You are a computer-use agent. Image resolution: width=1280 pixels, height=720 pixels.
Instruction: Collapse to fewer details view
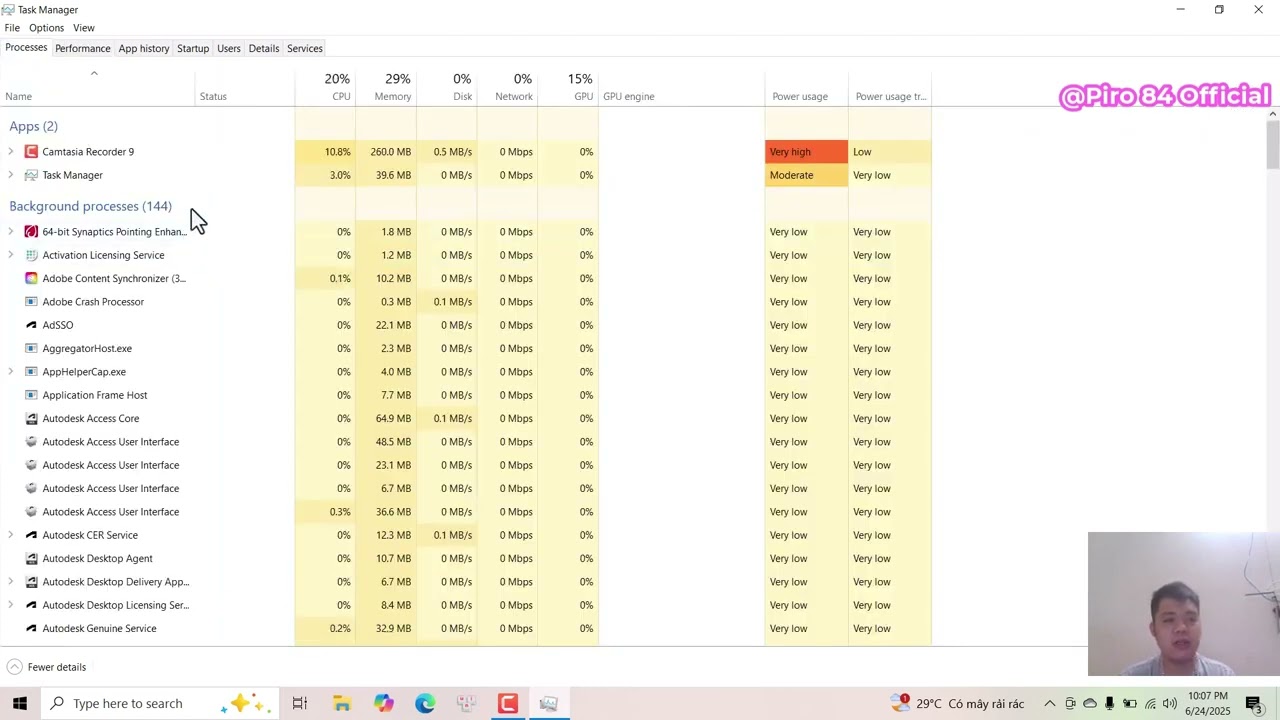point(46,667)
